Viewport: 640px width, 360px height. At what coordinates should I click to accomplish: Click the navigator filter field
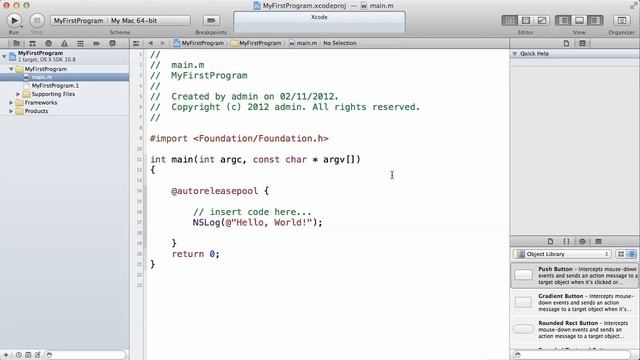click(x=85, y=355)
